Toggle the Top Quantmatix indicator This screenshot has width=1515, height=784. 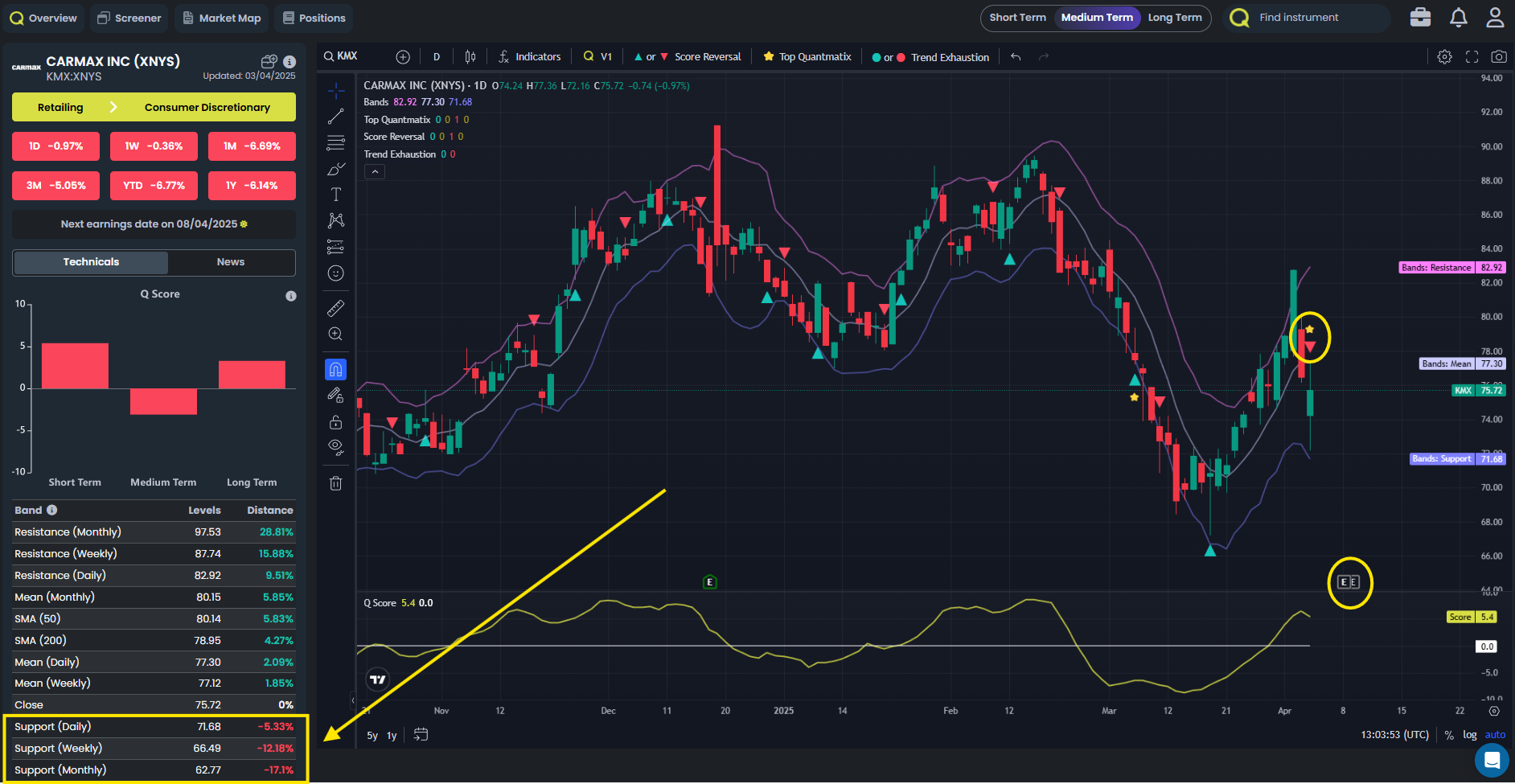click(807, 57)
